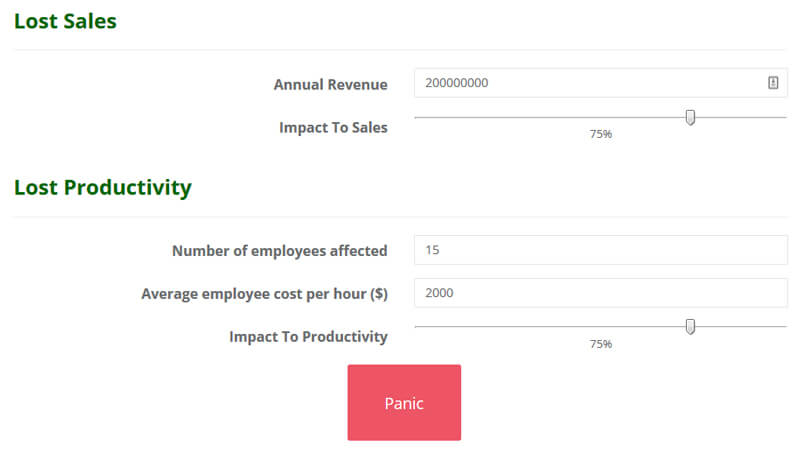Click the autofill icon in Annual Revenue field
The width and height of the screenshot is (800, 470).
point(773,83)
